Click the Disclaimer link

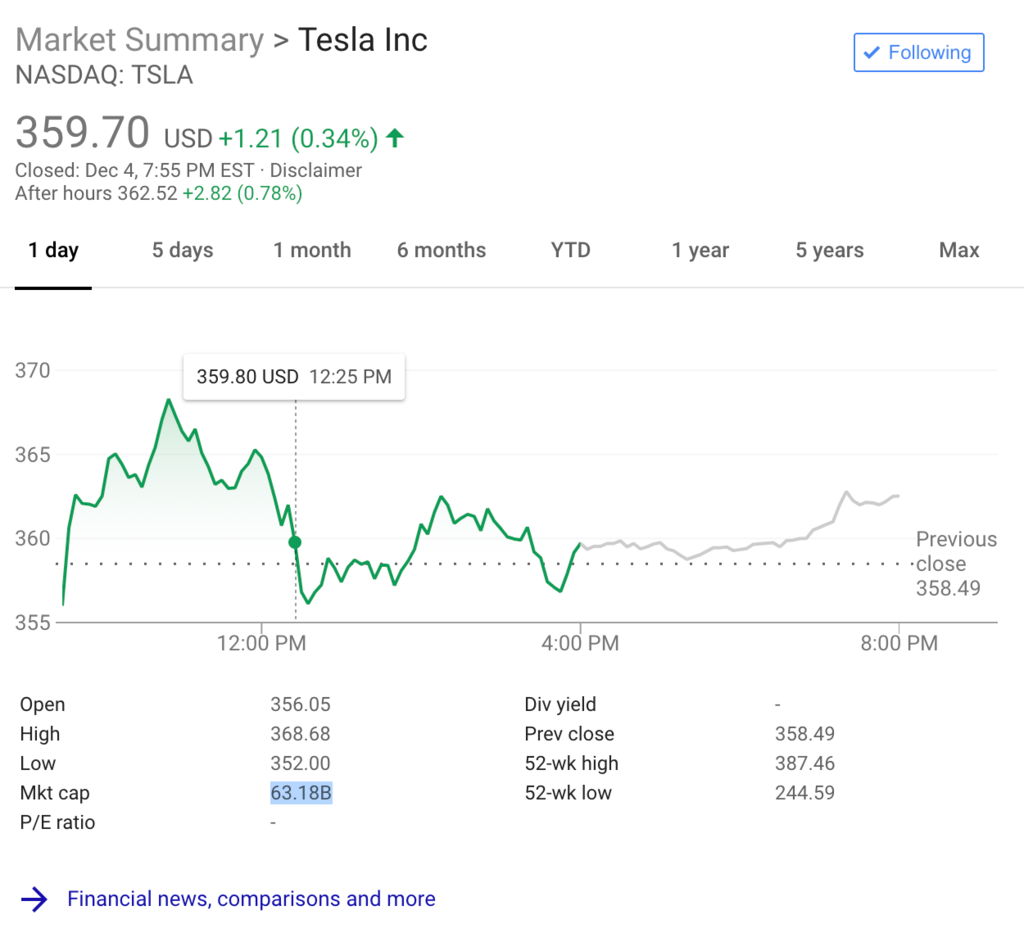[316, 170]
